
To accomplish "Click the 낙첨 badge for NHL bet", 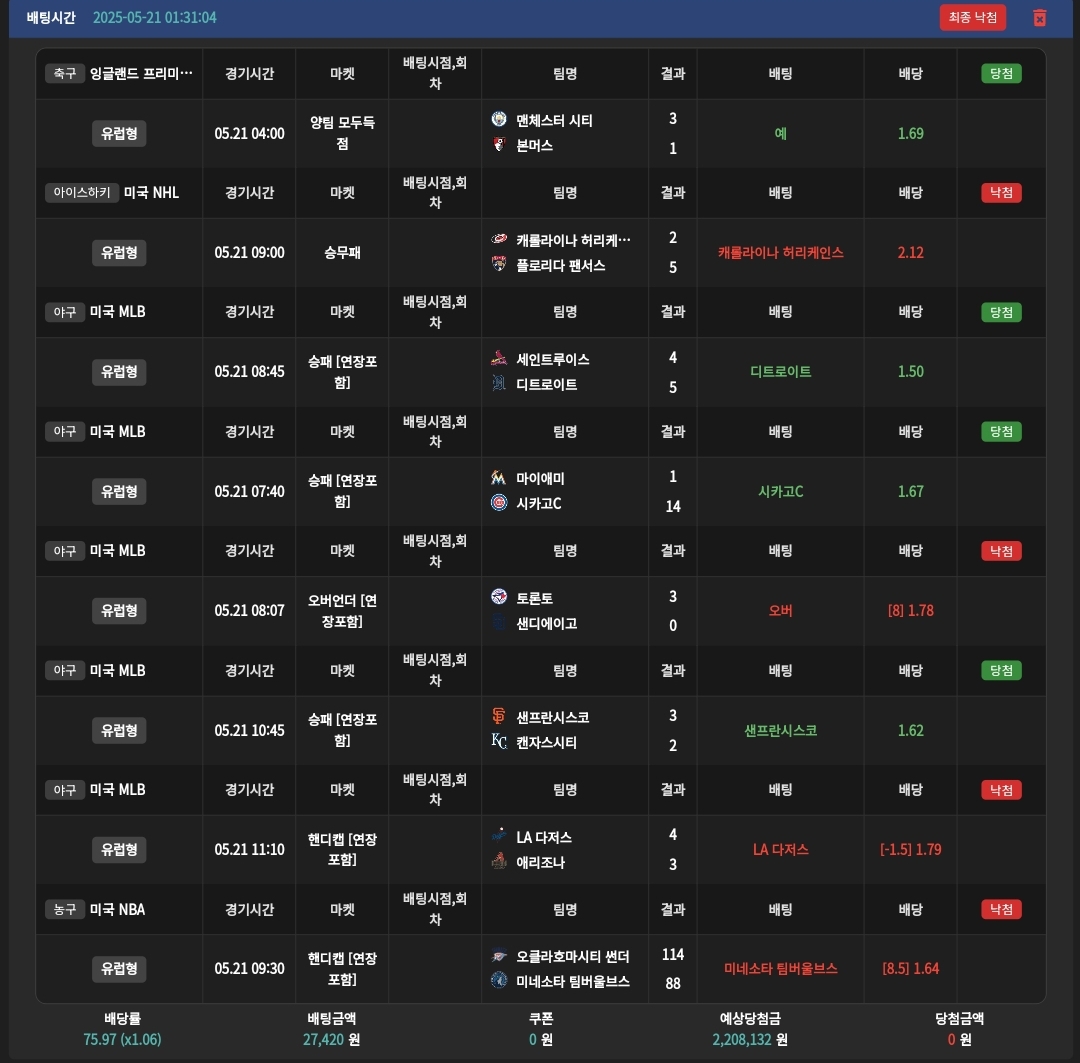I will pyautogui.click(x=1001, y=193).
